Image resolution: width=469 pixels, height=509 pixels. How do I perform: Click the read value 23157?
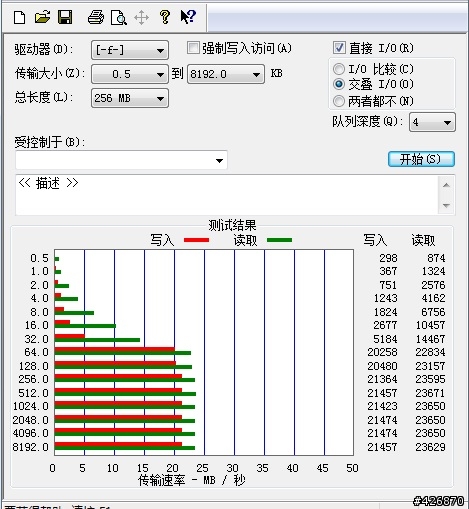(x=430, y=366)
